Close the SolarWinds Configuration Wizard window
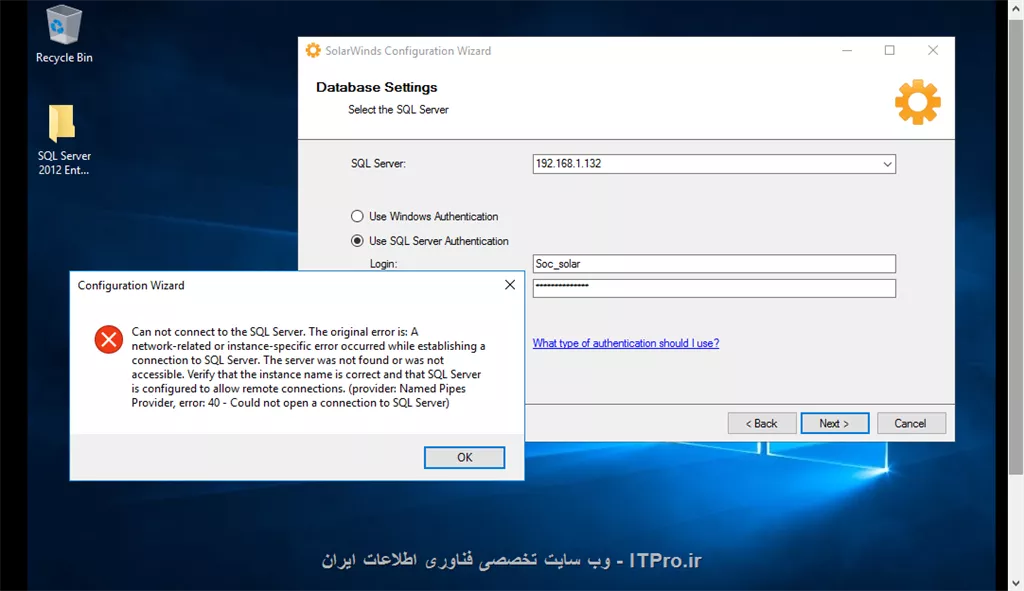Image resolution: width=1024 pixels, height=591 pixels. [x=933, y=50]
